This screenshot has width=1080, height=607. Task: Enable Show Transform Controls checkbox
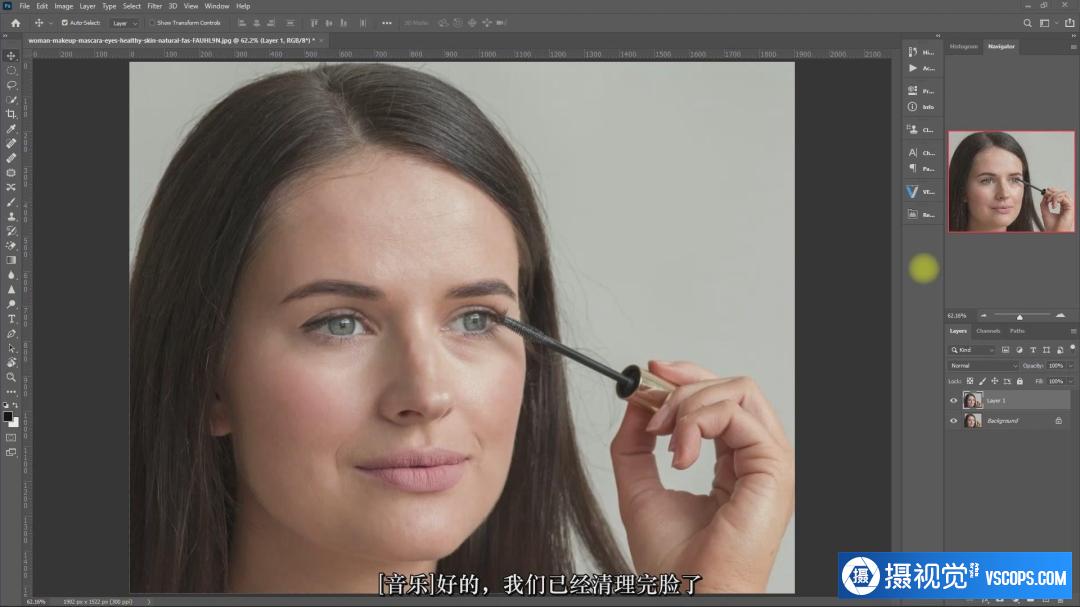pos(152,23)
